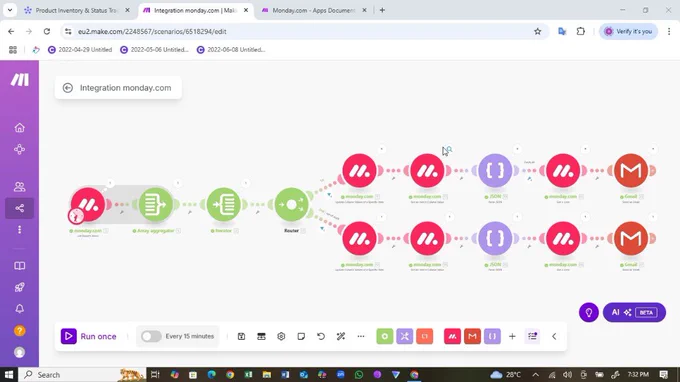Click the auto-align magic wand icon
The width and height of the screenshot is (680, 382).
click(x=341, y=336)
